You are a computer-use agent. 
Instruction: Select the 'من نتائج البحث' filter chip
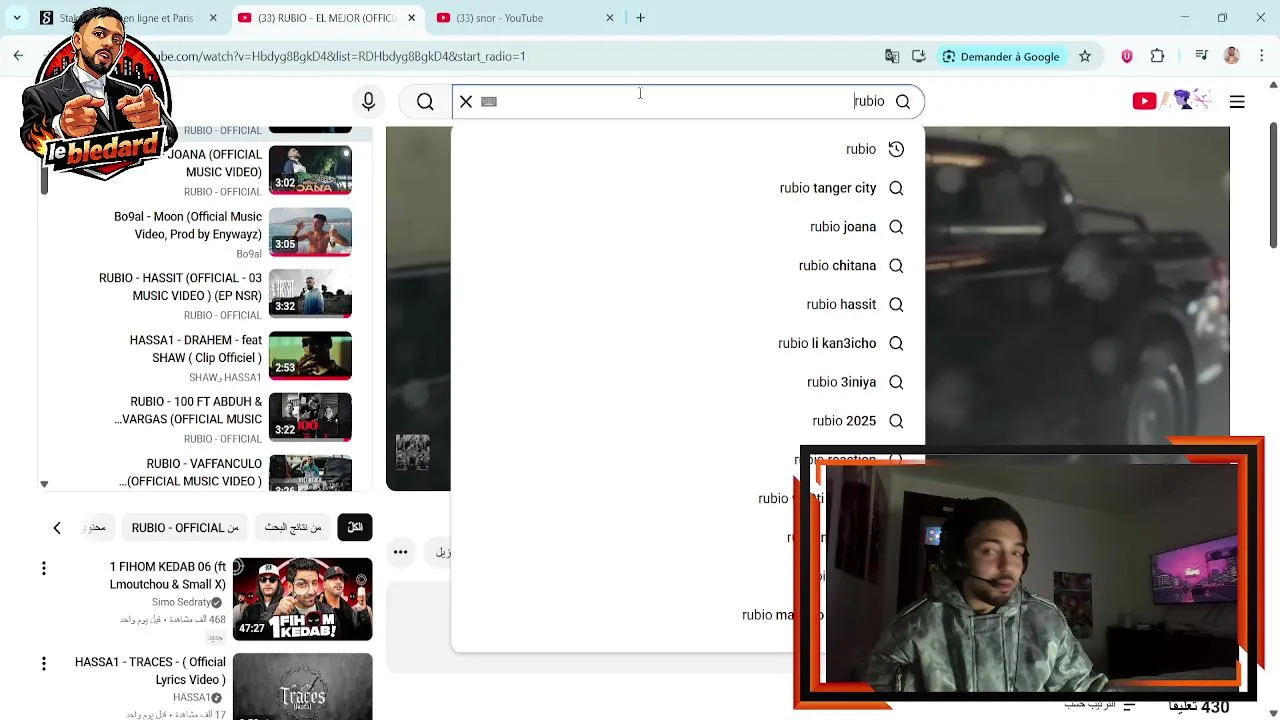pos(293,527)
